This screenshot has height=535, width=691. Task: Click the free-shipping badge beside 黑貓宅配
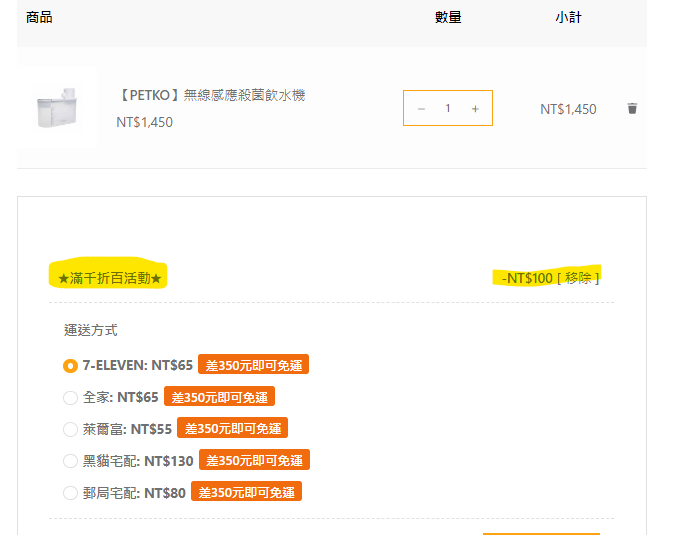click(254, 460)
